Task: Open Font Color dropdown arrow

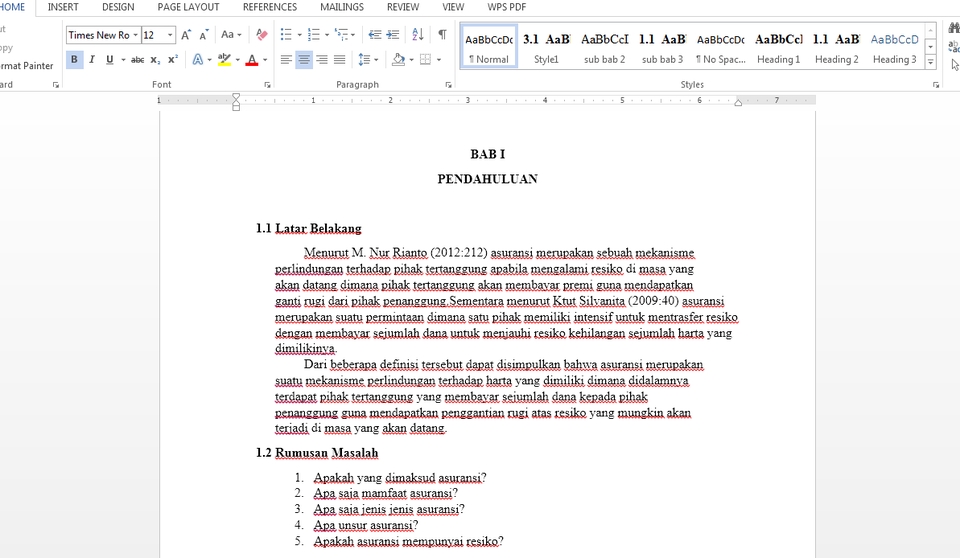Action: click(x=265, y=60)
